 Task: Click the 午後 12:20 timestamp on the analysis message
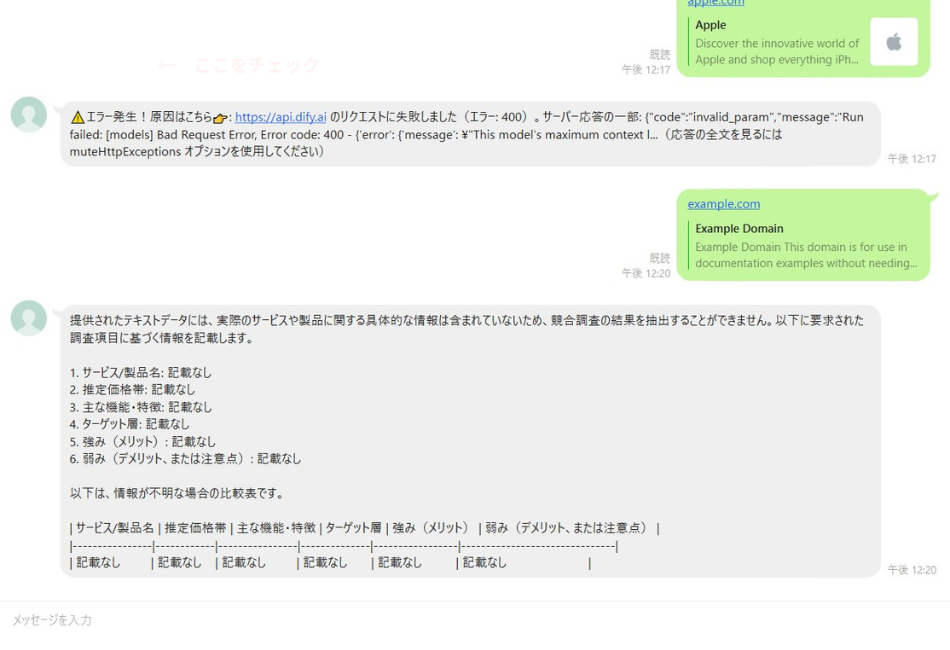coord(911,567)
